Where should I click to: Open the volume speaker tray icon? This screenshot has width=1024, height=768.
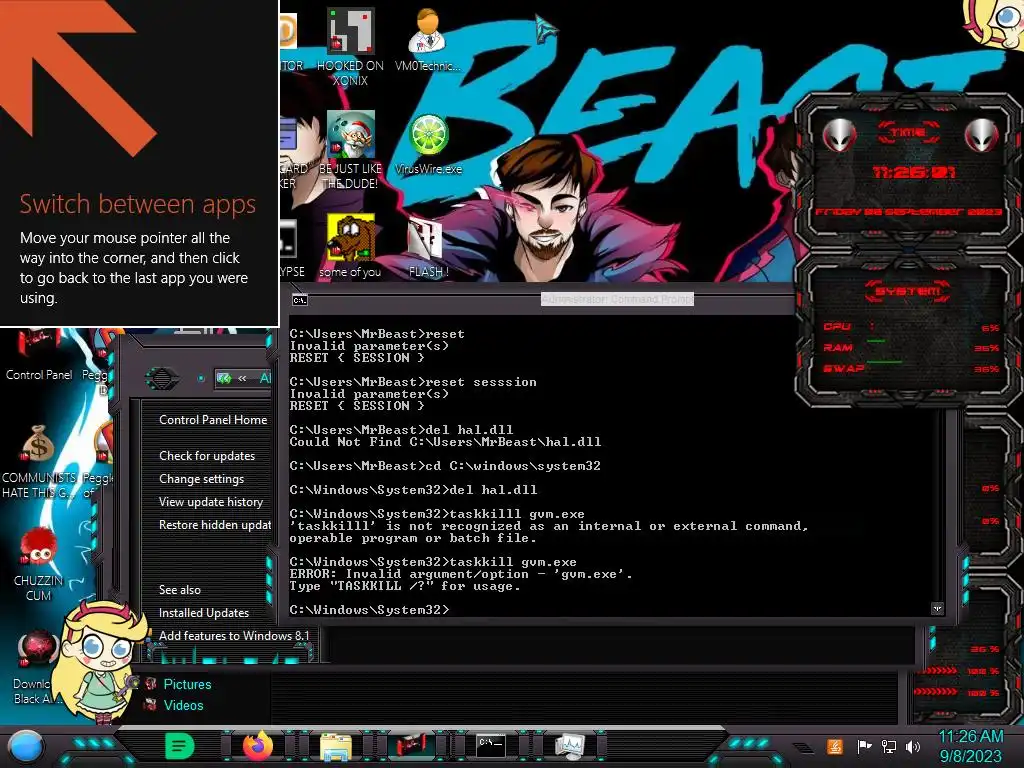point(913,746)
